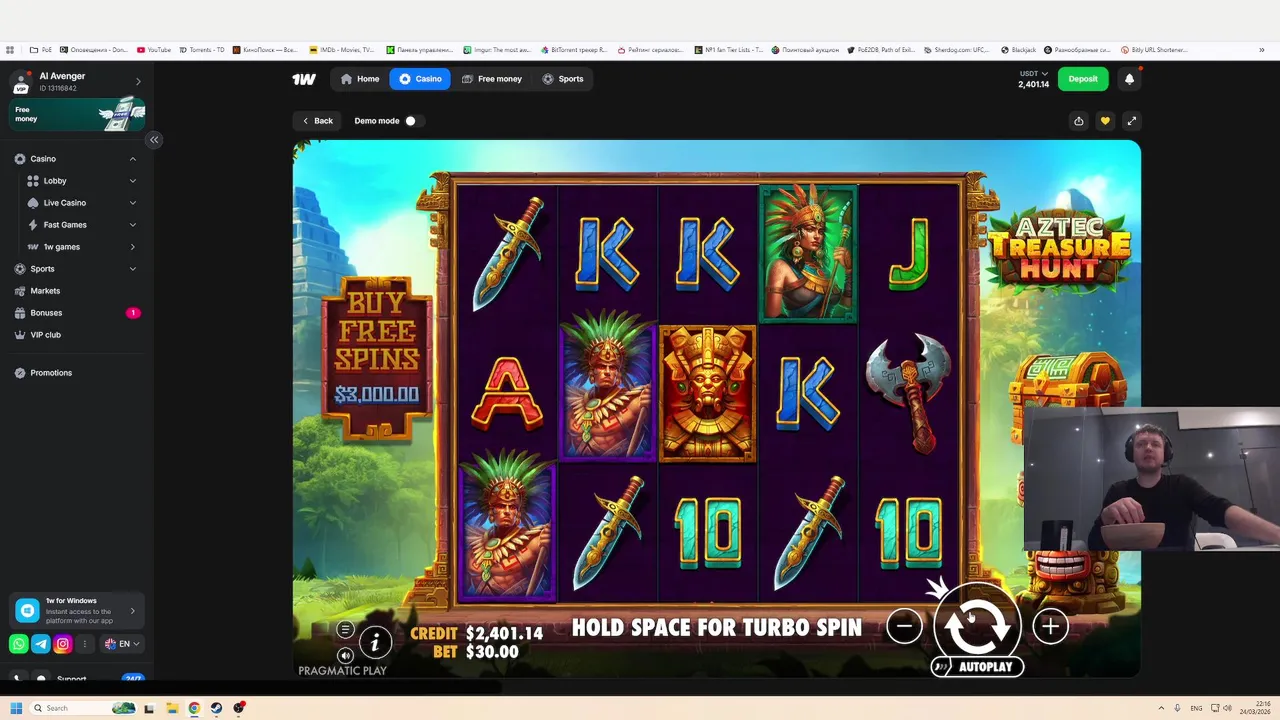Open the Torrents - TD bookmark
This screenshot has height=720, width=1280.
click(x=201, y=49)
